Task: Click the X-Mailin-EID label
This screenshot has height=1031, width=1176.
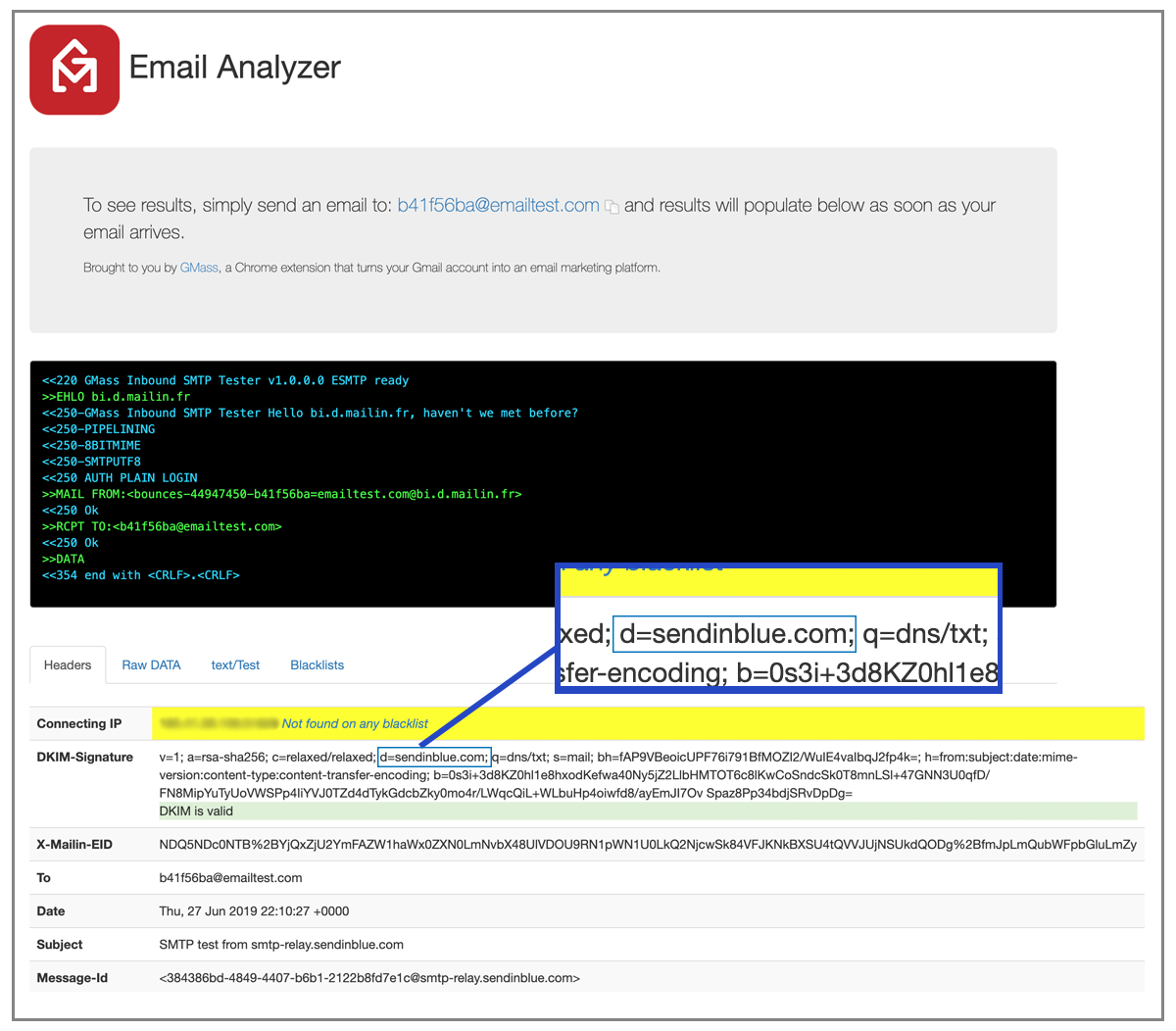Action: click(74, 844)
